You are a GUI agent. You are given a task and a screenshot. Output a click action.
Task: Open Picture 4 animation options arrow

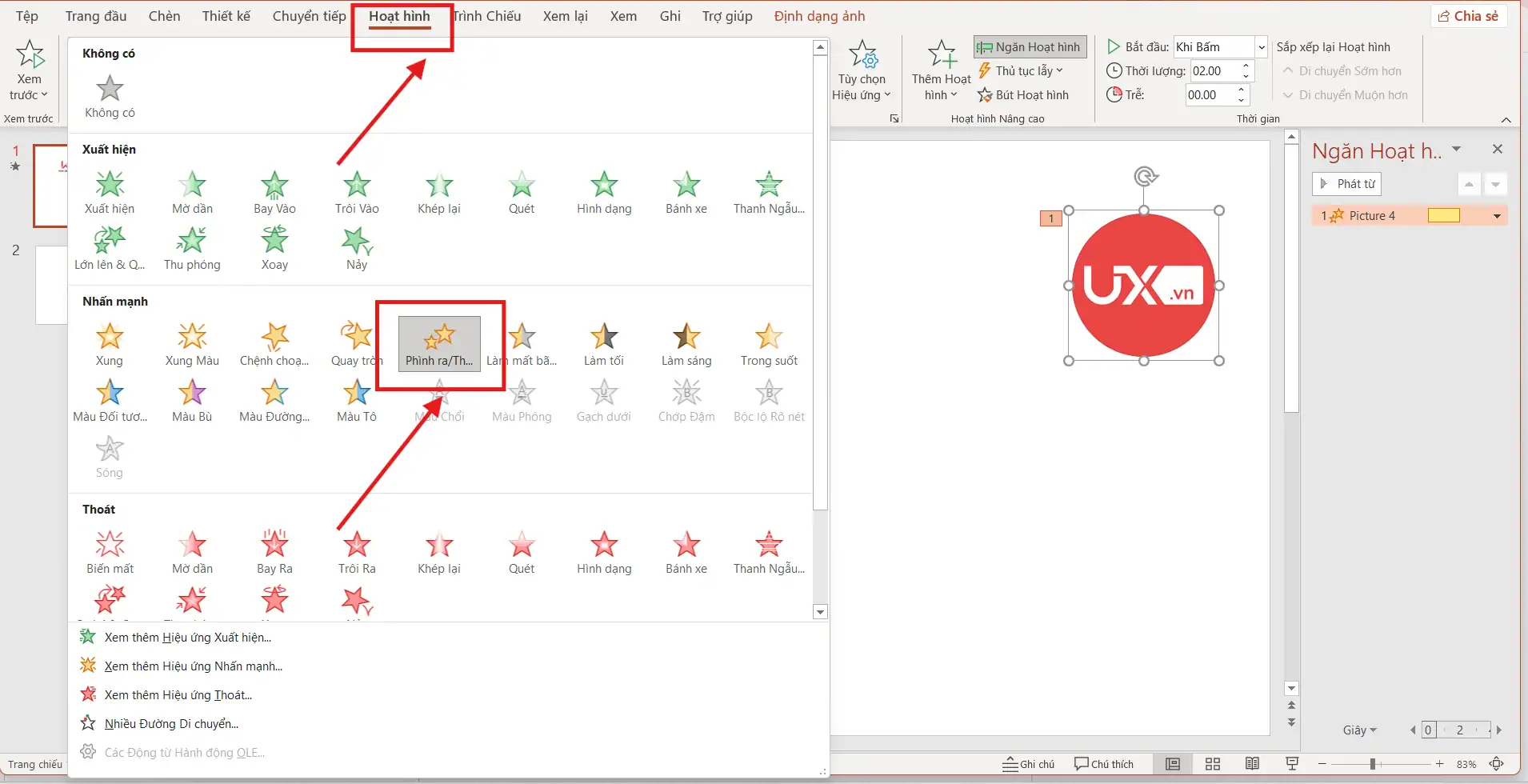pyautogui.click(x=1496, y=216)
